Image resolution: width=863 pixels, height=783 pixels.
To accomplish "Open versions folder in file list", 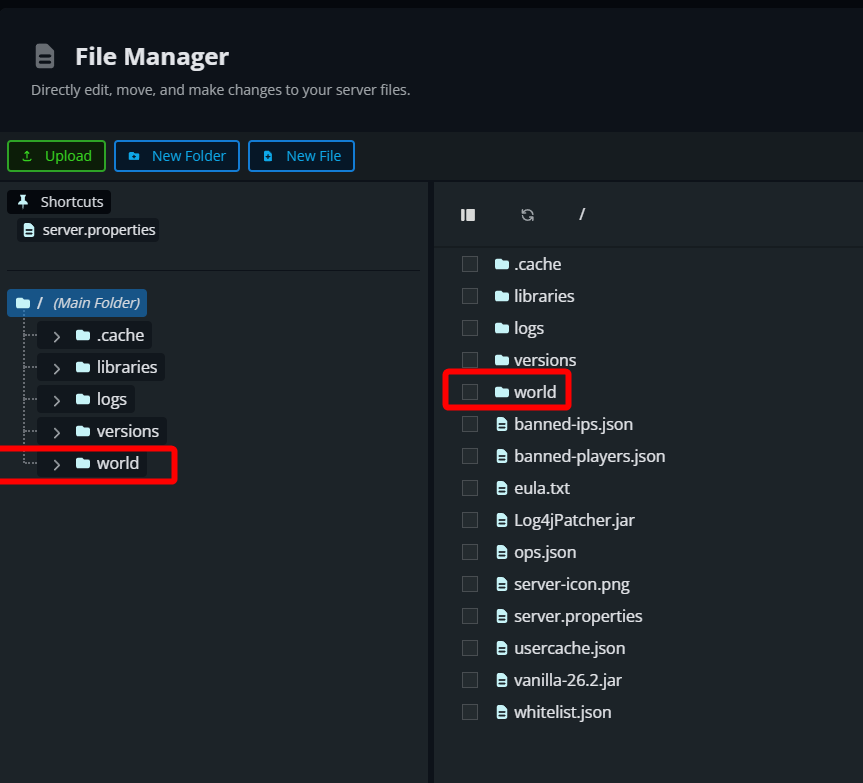I will [545, 360].
